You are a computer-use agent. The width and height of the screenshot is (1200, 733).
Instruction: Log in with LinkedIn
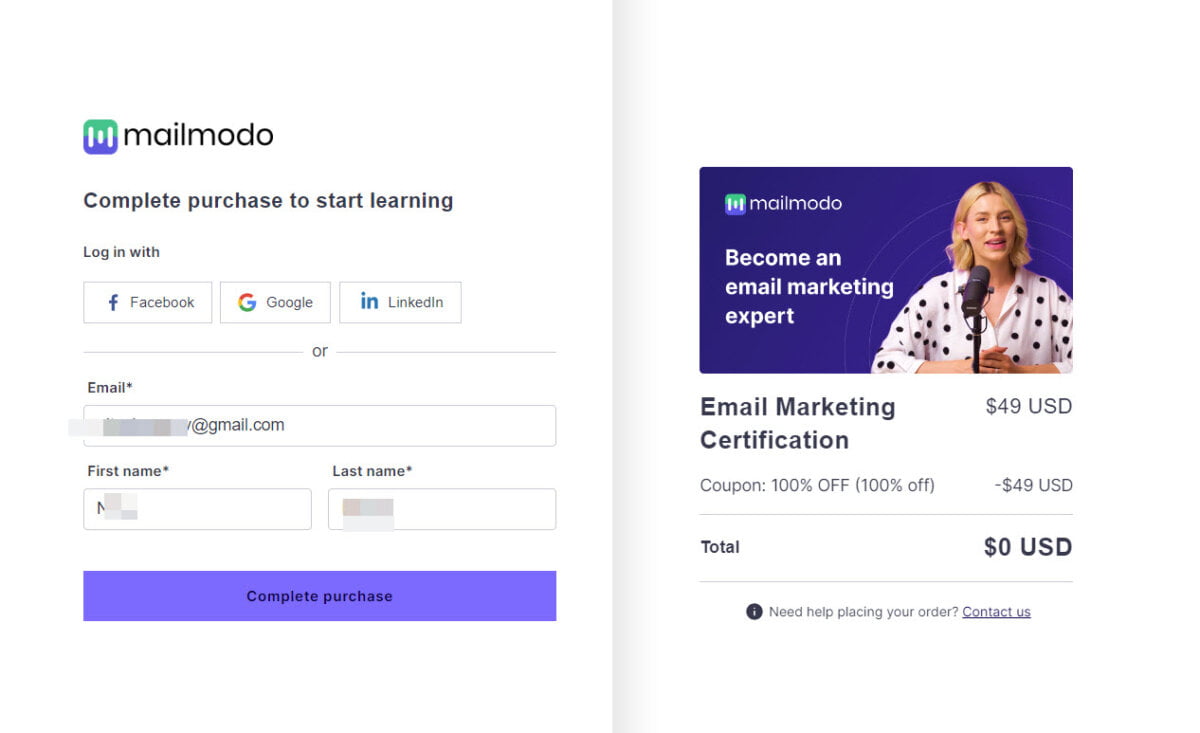(400, 302)
